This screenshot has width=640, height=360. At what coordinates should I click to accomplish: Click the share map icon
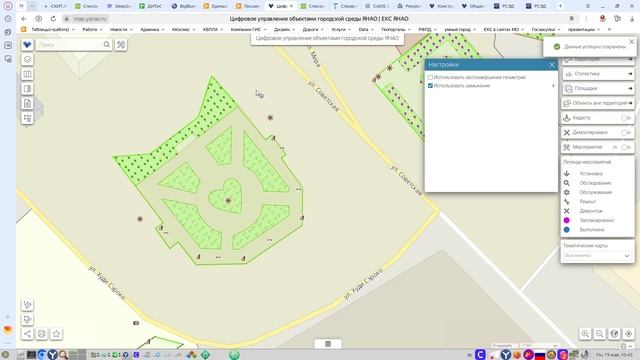tap(27, 334)
